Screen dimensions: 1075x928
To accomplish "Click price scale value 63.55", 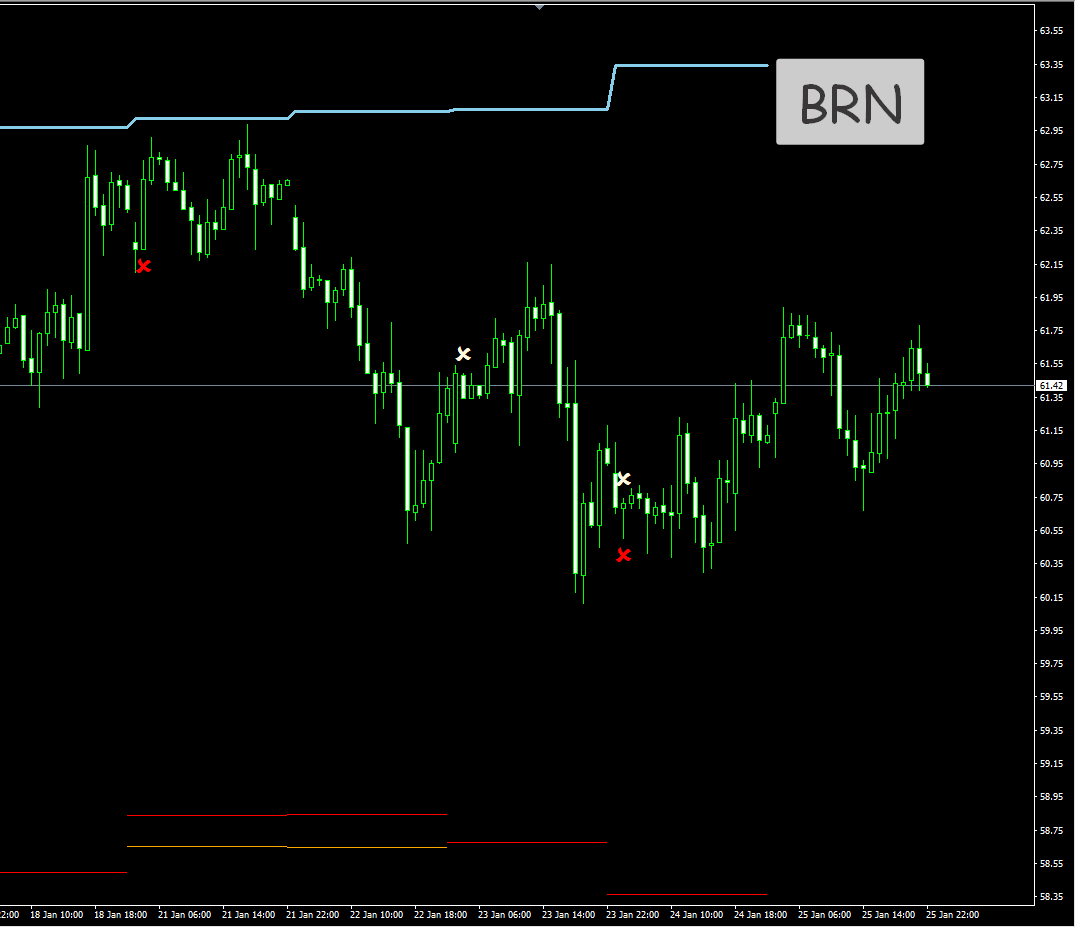I will (x=1051, y=31).
